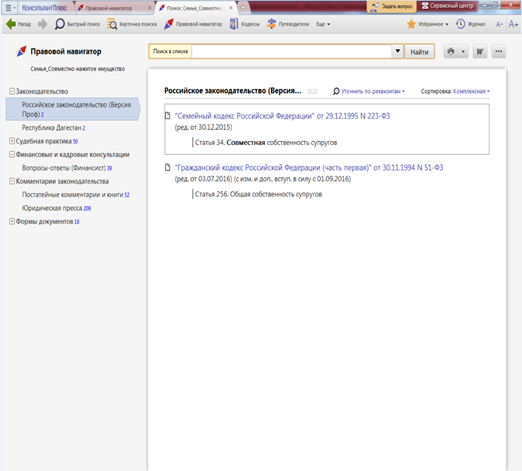The image size is (522, 471).
Task: Open print options dropdown arrow
Action: click(x=463, y=52)
